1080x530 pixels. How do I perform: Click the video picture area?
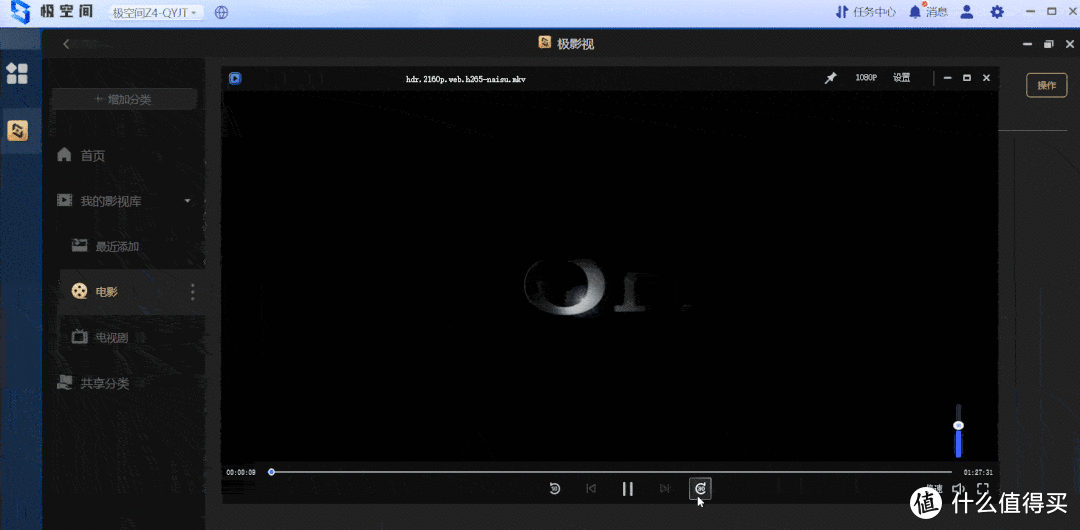pos(610,276)
